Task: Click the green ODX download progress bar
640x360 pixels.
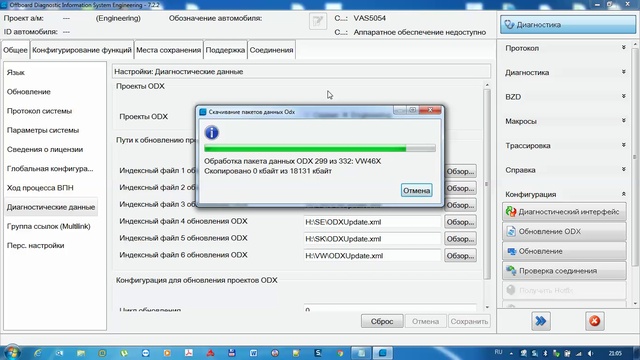Action: [x=320, y=148]
